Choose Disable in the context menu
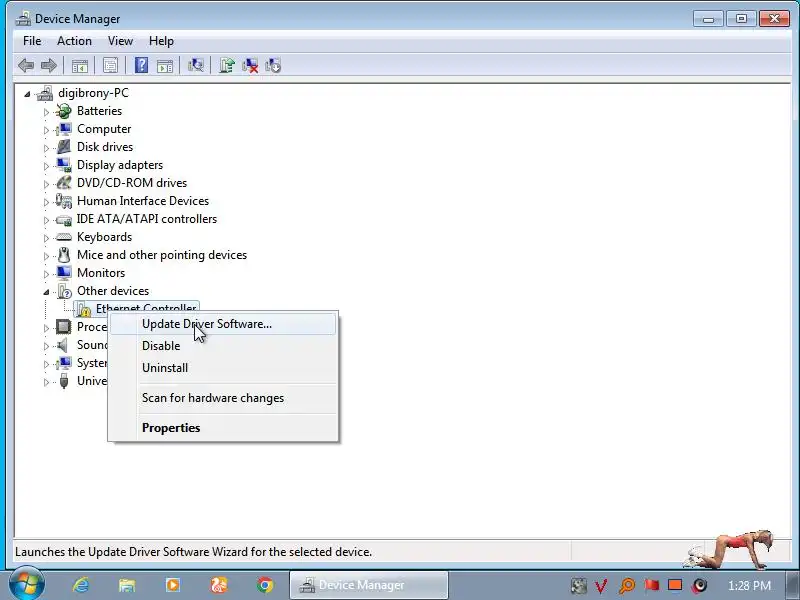The height and width of the screenshot is (600, 800). [223, 346]
